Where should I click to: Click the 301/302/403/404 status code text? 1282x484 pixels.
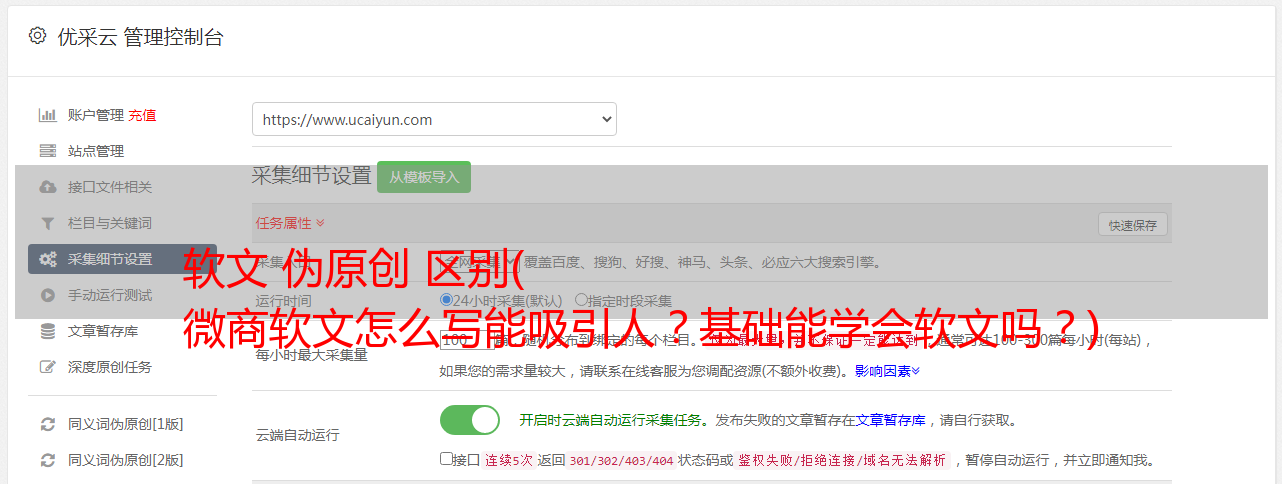[x=620, y=461]
